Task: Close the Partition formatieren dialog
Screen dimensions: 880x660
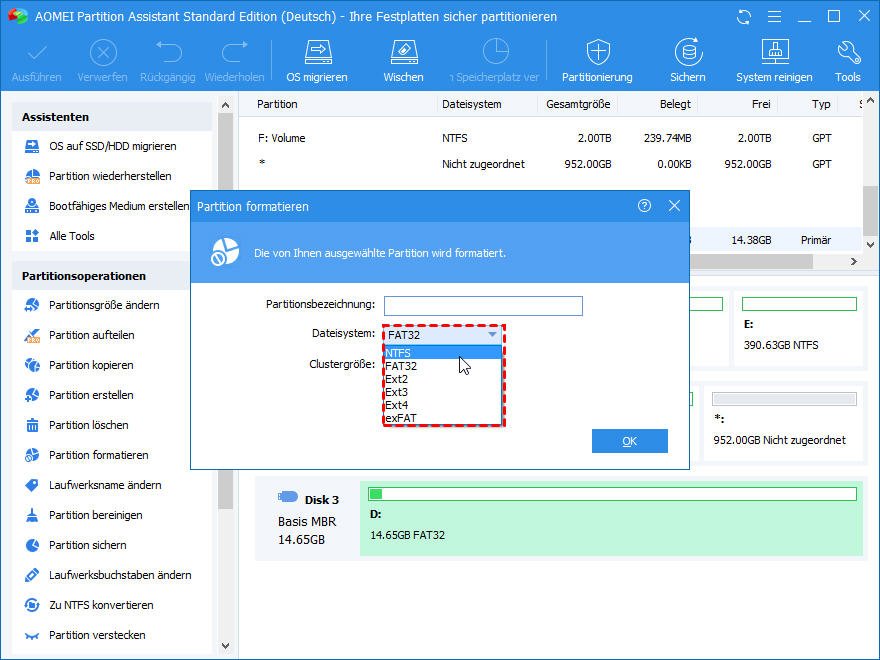Action: click(675, 206)
